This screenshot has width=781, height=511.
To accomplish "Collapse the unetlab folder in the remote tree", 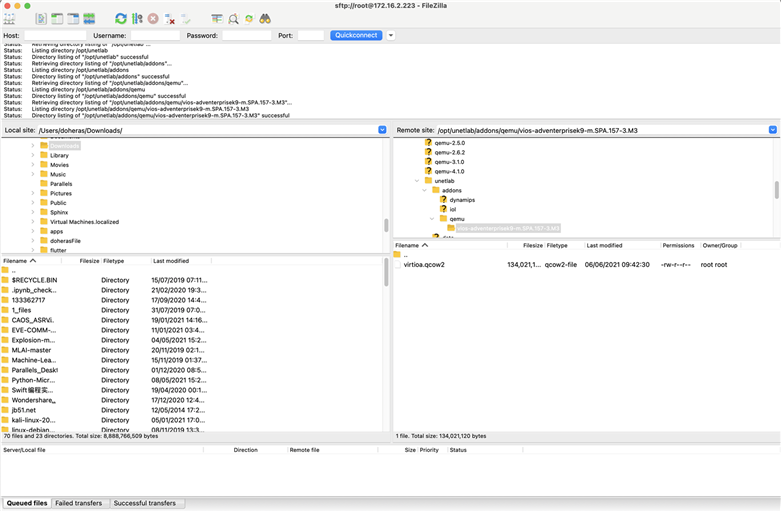I will 417,181.
